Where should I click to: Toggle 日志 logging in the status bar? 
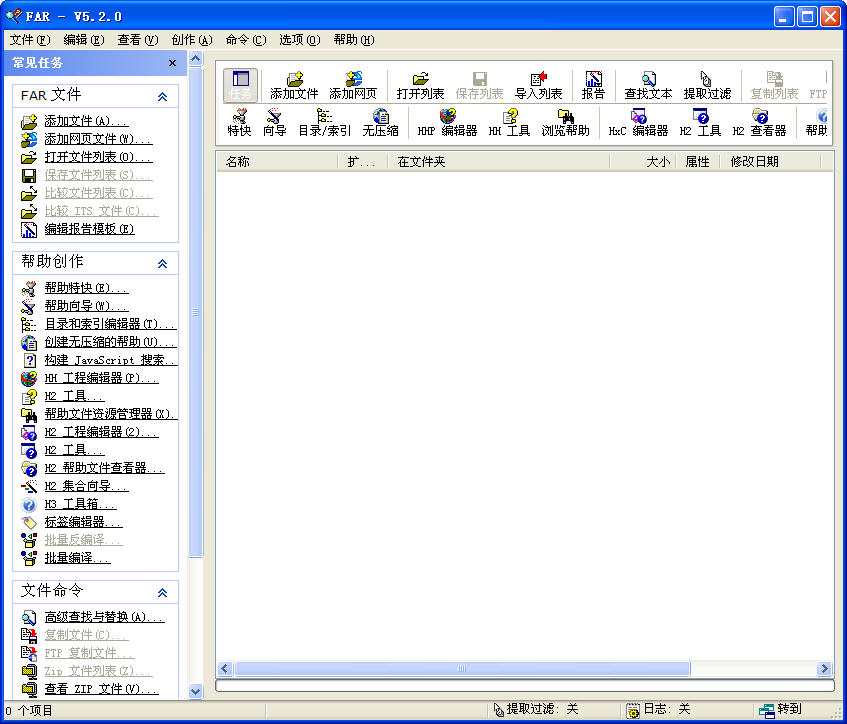[658, 709]
